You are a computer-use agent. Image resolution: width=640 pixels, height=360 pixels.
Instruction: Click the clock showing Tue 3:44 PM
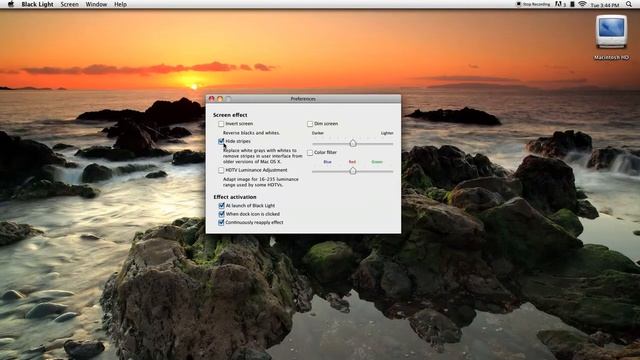coord(604,5)
